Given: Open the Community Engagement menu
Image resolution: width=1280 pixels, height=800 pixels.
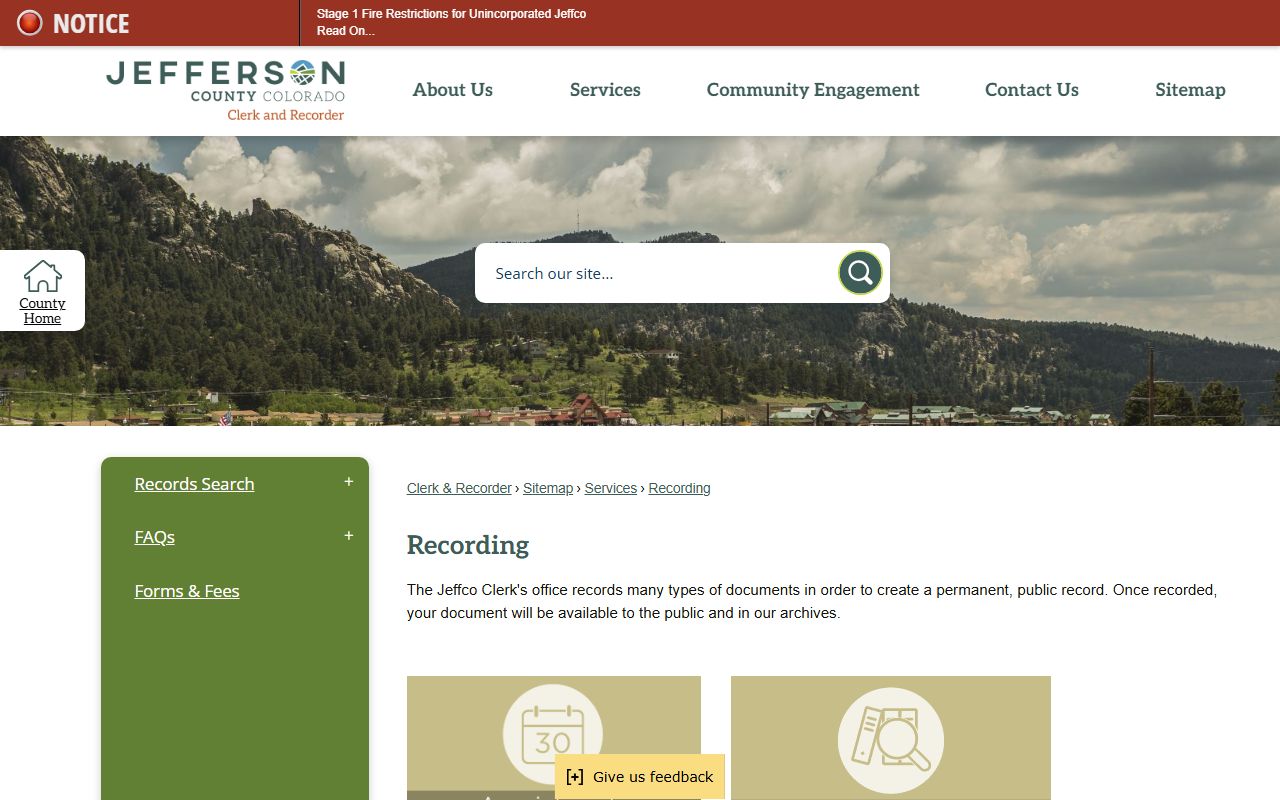Looking at the screenshot, I should (813, 90).
